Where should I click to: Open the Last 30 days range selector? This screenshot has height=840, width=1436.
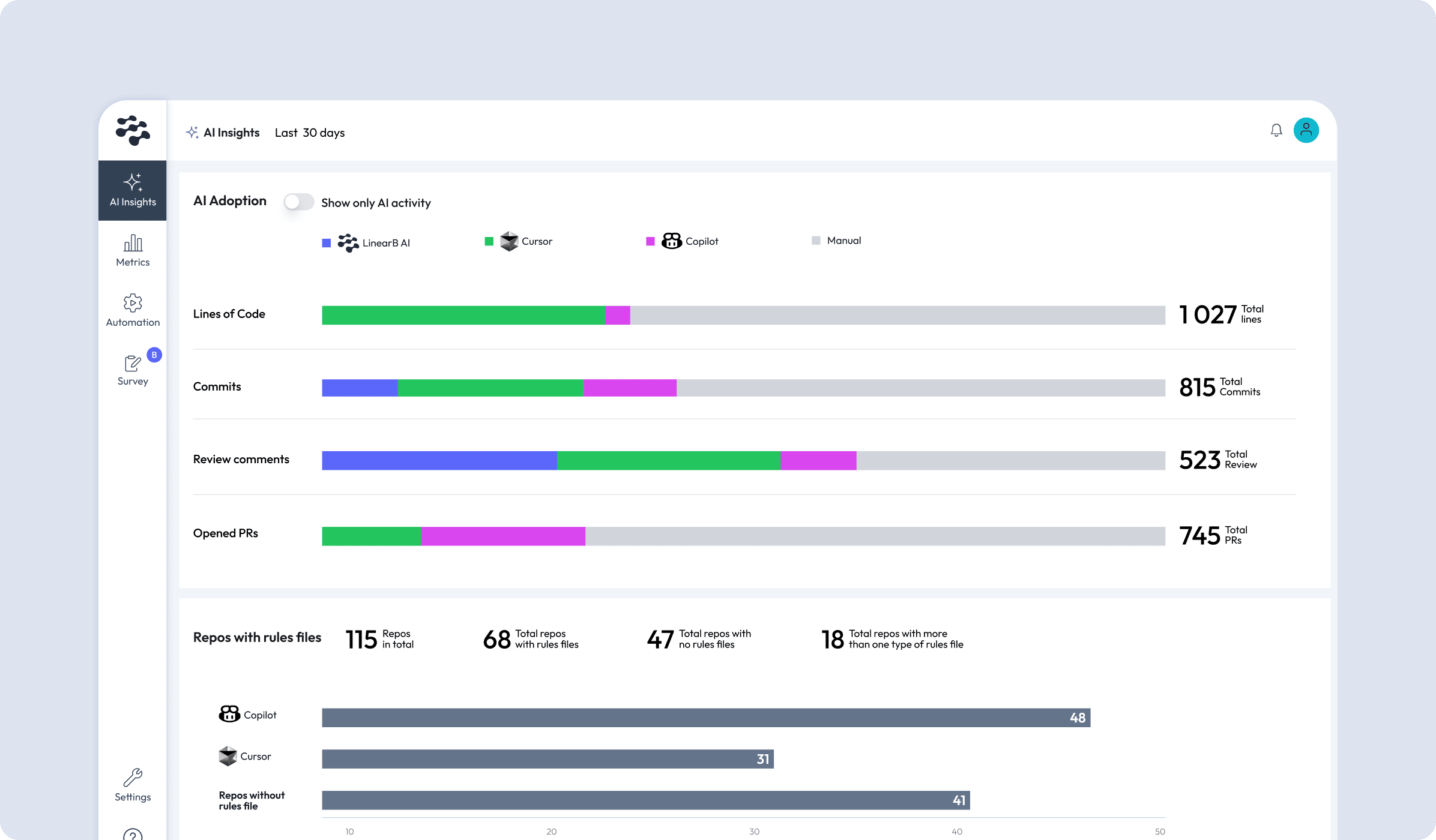click(x=310, y=133)
